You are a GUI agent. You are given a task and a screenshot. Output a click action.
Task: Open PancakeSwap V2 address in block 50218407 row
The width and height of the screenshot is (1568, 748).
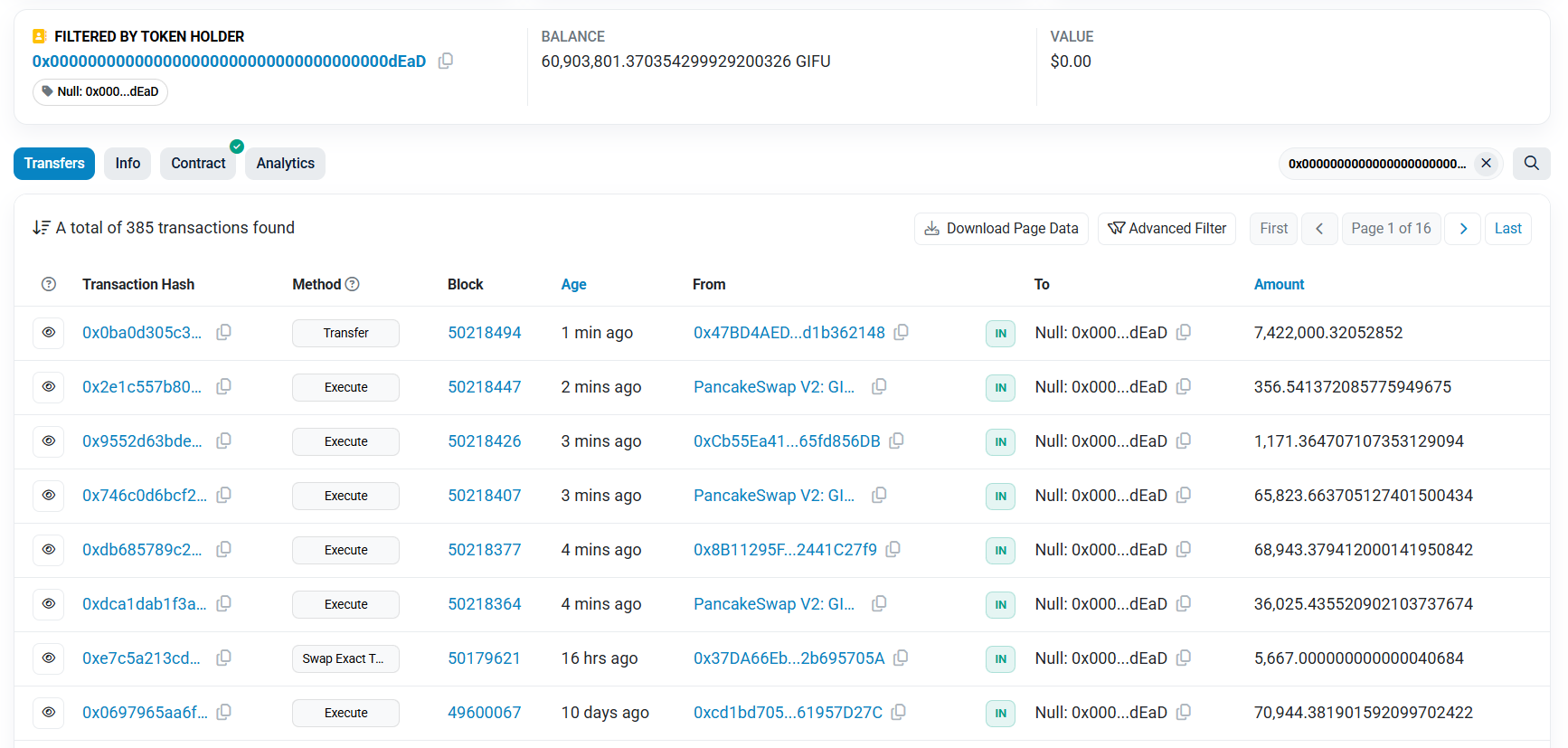point(774,496)
